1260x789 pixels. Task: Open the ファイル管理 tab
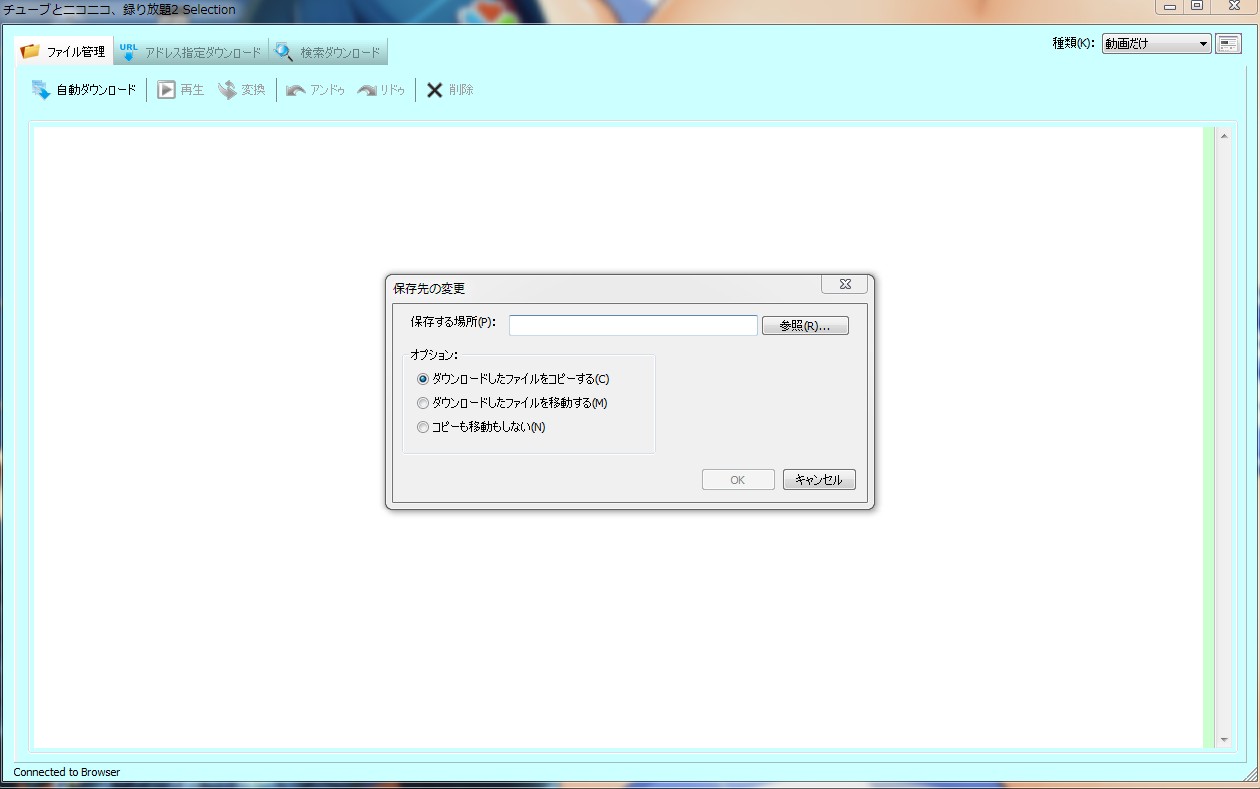coord(63,51)
